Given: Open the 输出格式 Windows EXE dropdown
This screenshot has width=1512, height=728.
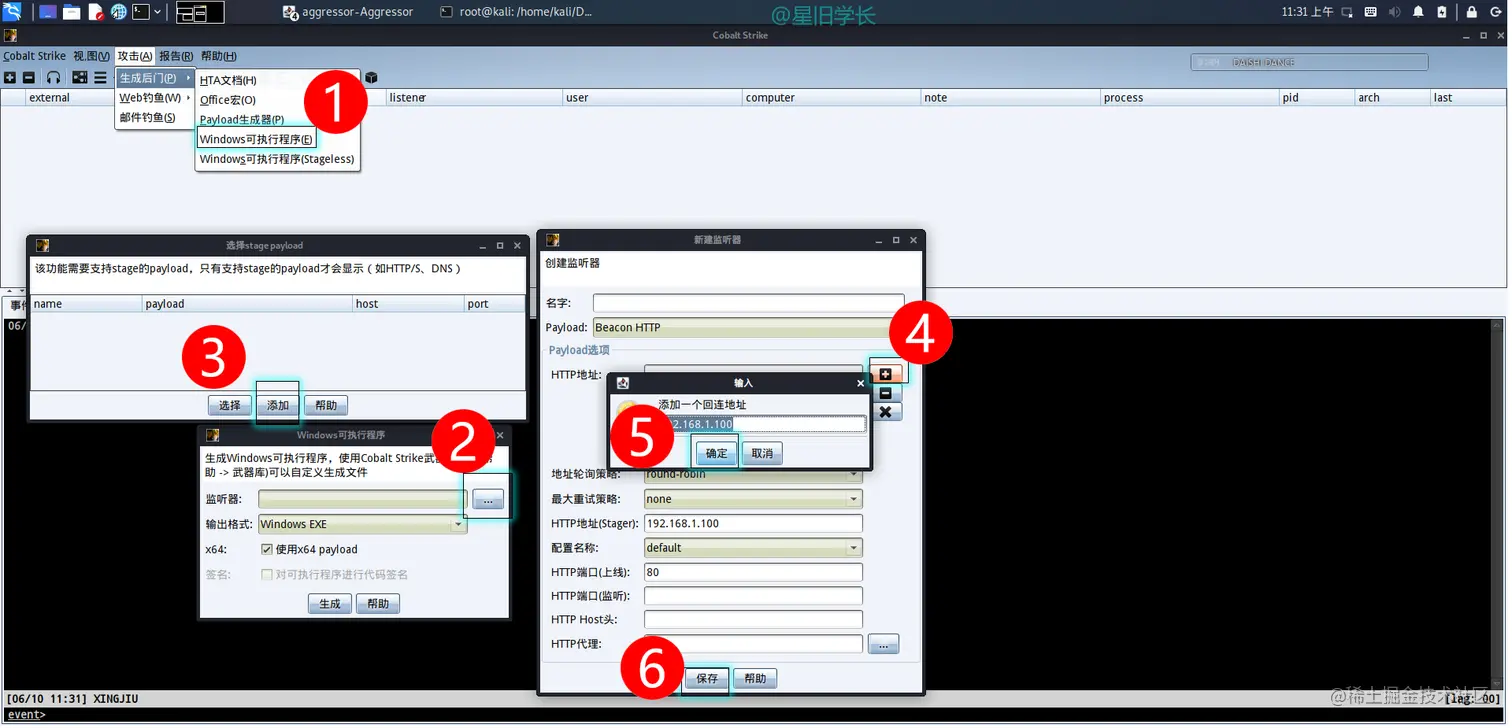Looking at the screenshot, I should point(362,524).
